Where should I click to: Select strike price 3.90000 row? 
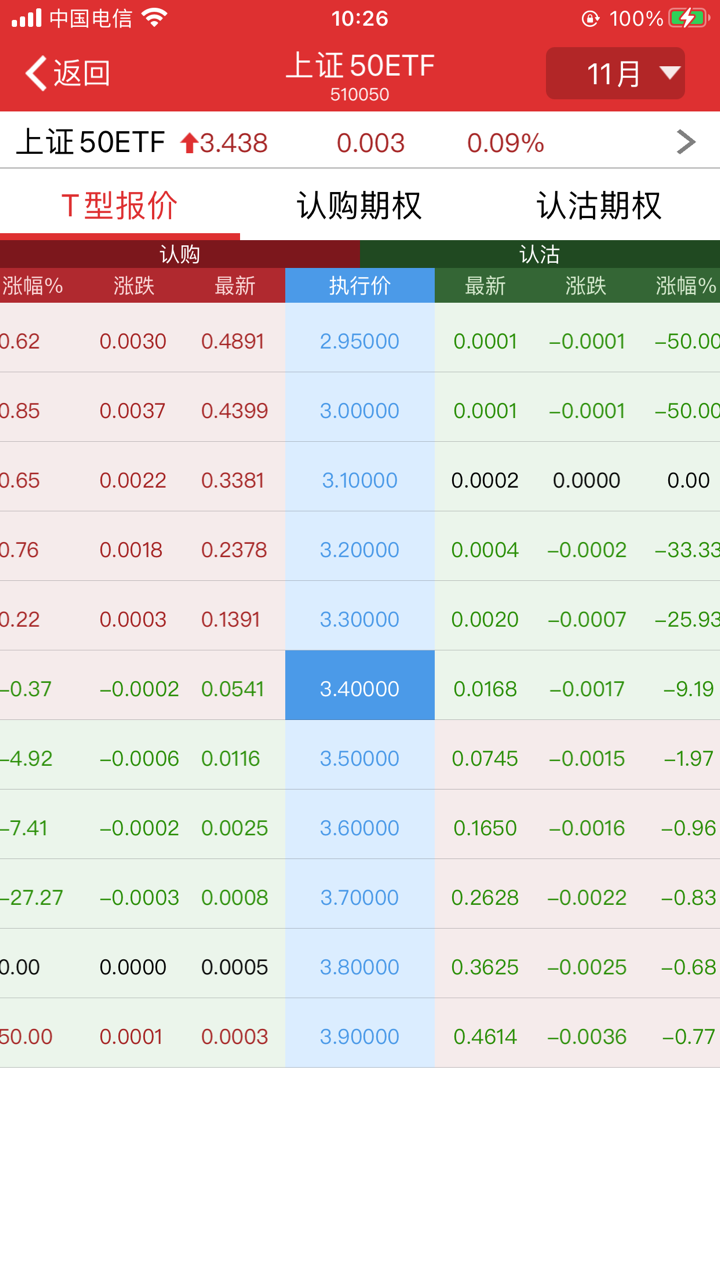point(360,1037)
